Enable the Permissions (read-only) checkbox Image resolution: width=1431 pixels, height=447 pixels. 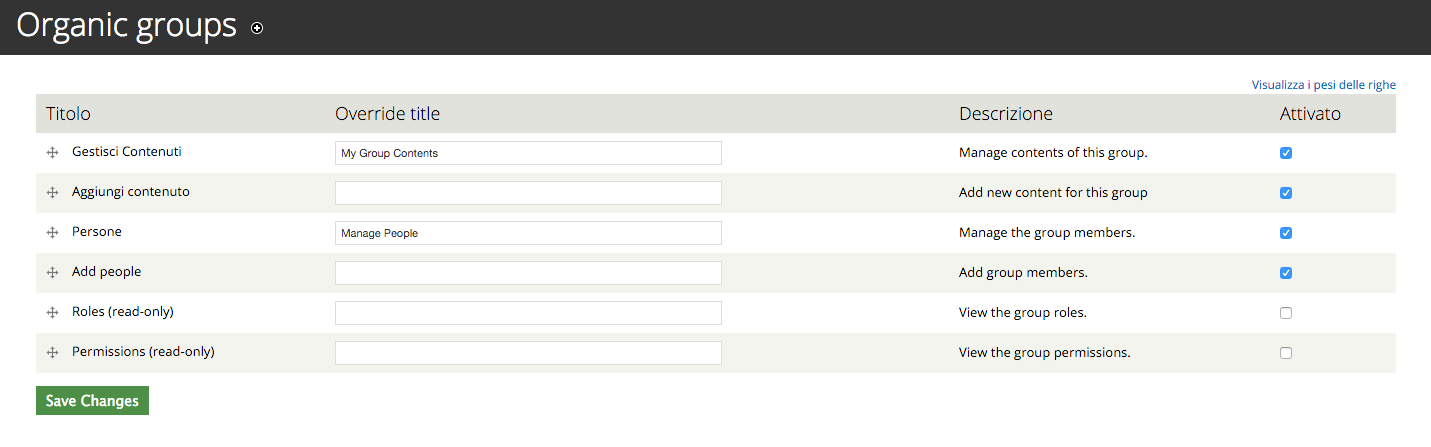1286,353
